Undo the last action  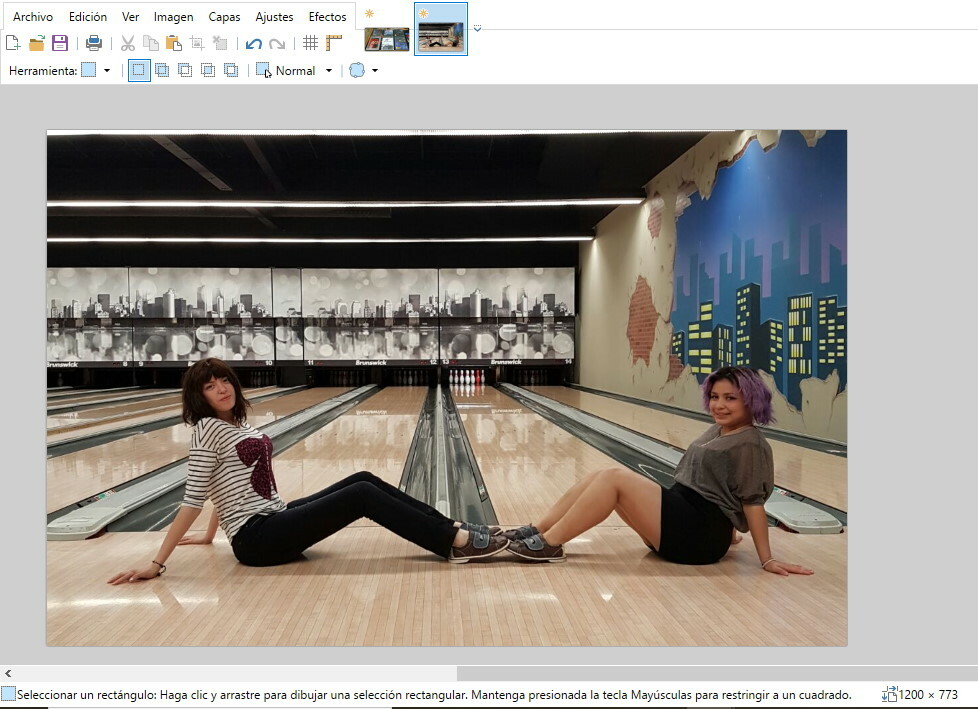pyautogui.click(x=254, y=43)
